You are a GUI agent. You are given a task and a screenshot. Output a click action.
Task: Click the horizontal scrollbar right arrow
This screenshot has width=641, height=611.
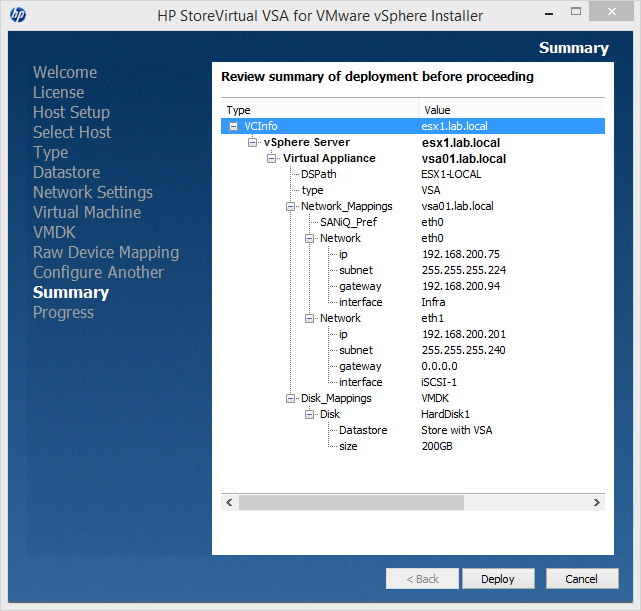pos(597,502)
